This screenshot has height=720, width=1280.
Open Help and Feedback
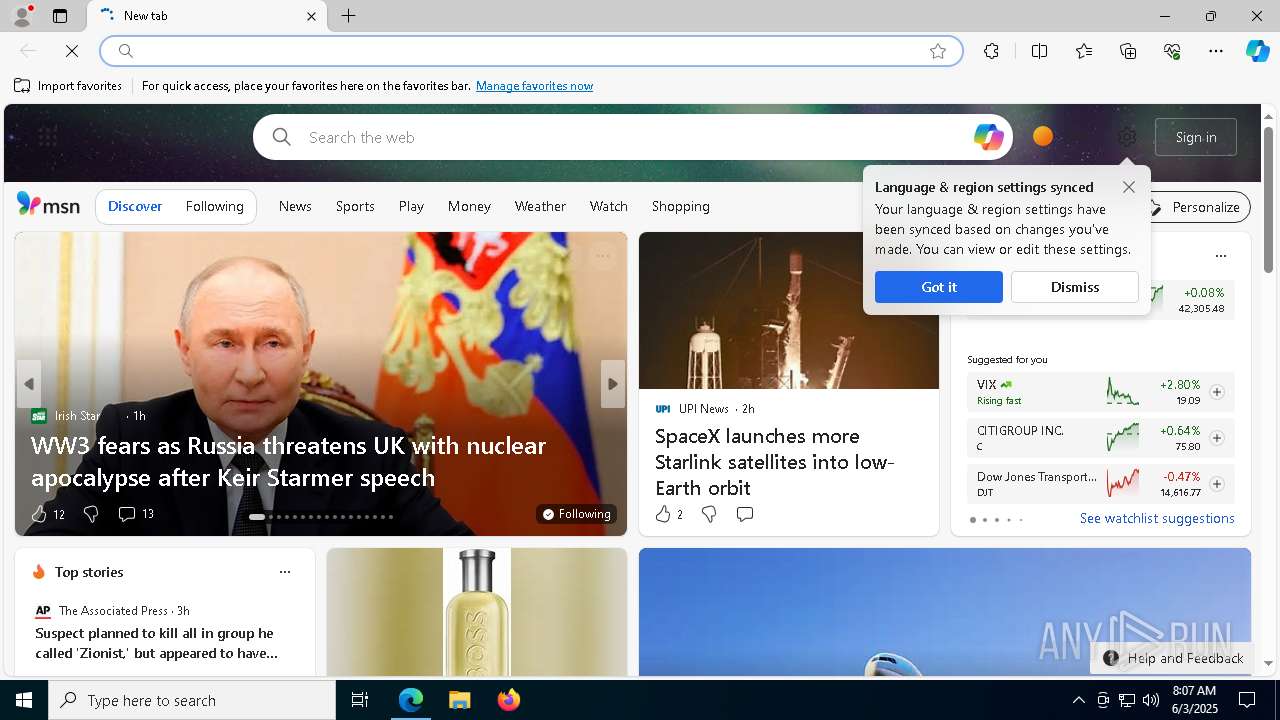1173,658
